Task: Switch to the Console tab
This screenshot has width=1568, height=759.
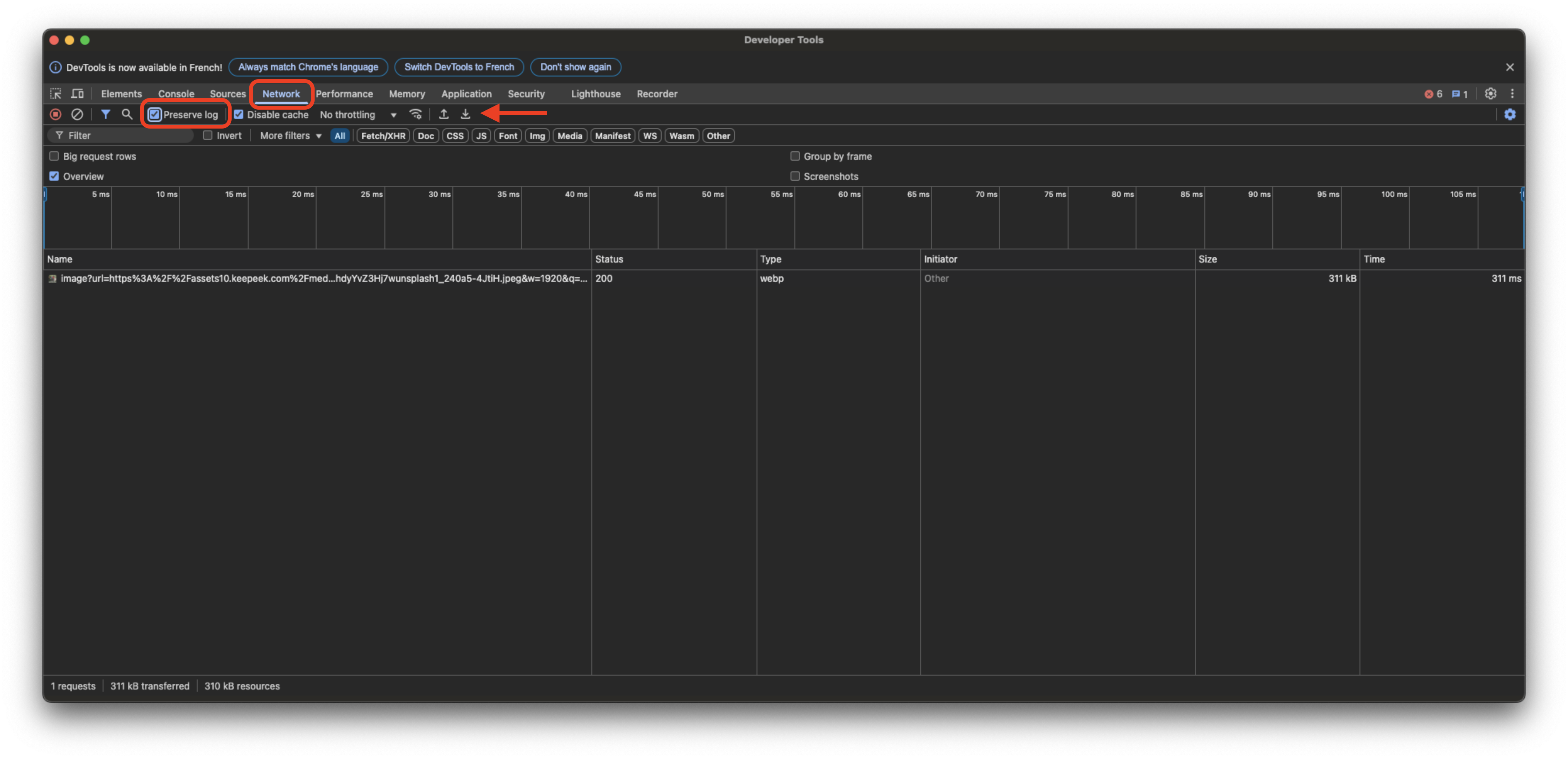Action: (x=176, y=94)
